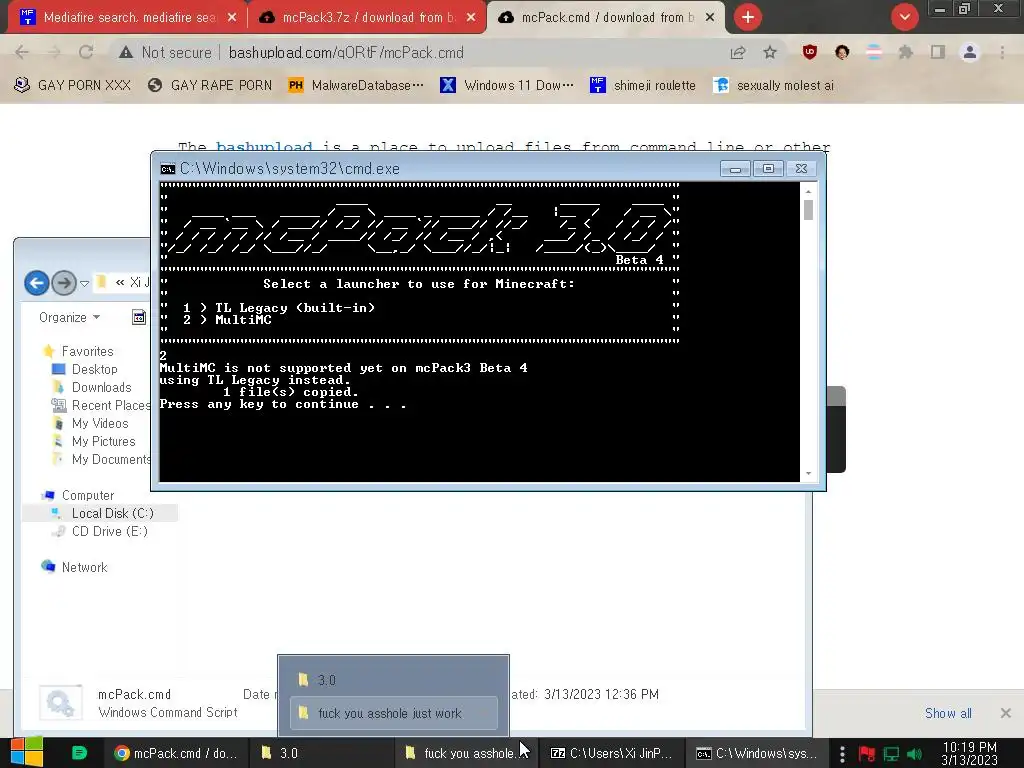Open Explorer recent locations dropdown arrow
This screenshot has height=768, width=1024.
coord(84,283)
